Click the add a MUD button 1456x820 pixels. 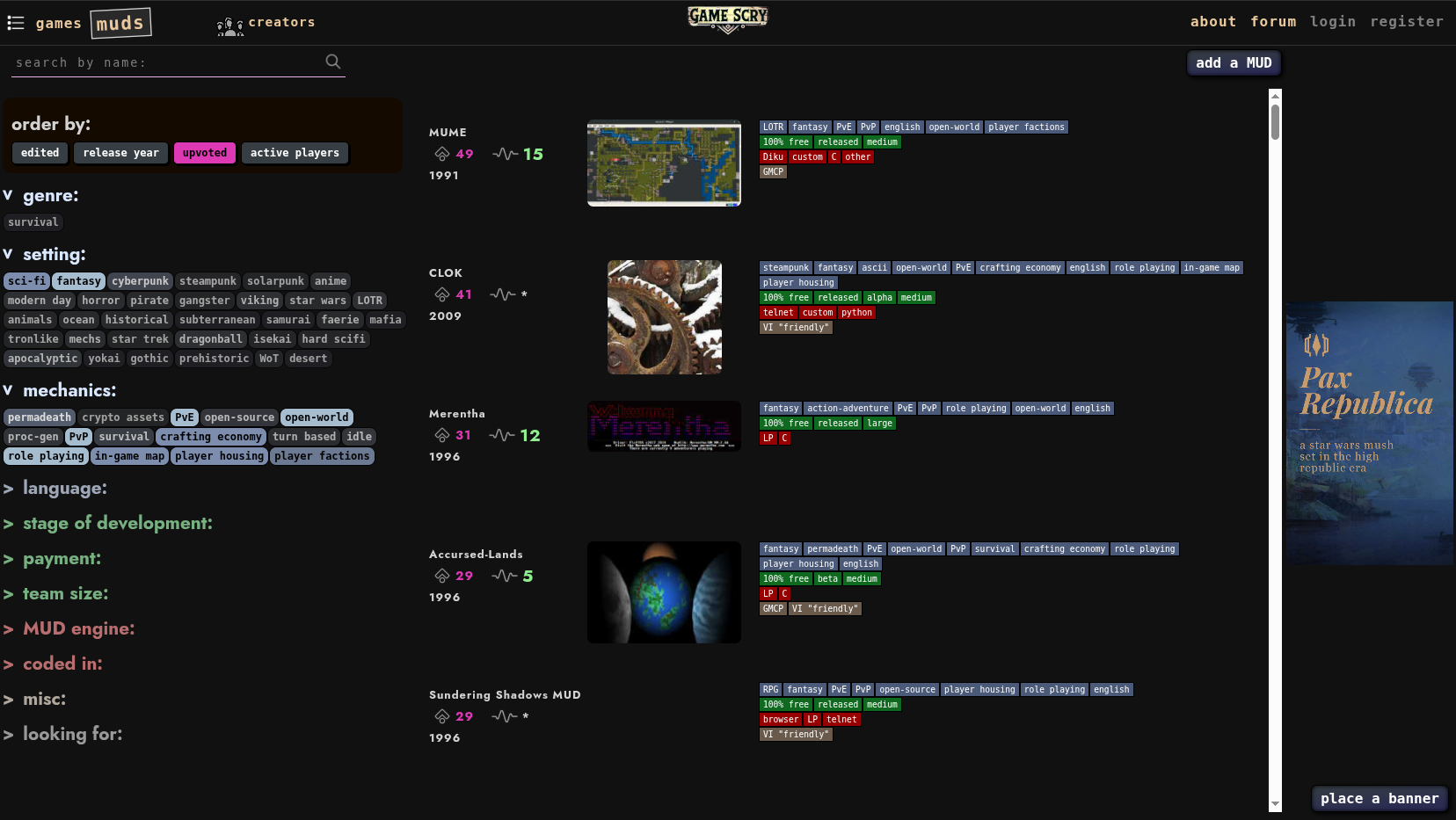tap(1234, 62)
